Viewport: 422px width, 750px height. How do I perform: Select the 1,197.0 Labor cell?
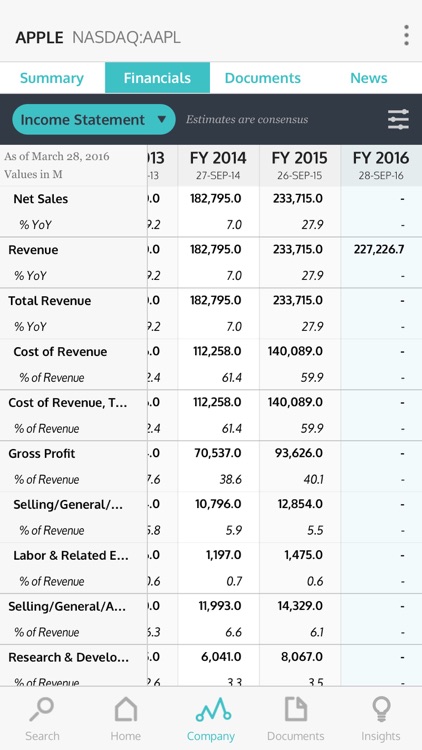[x=224, y=555]
